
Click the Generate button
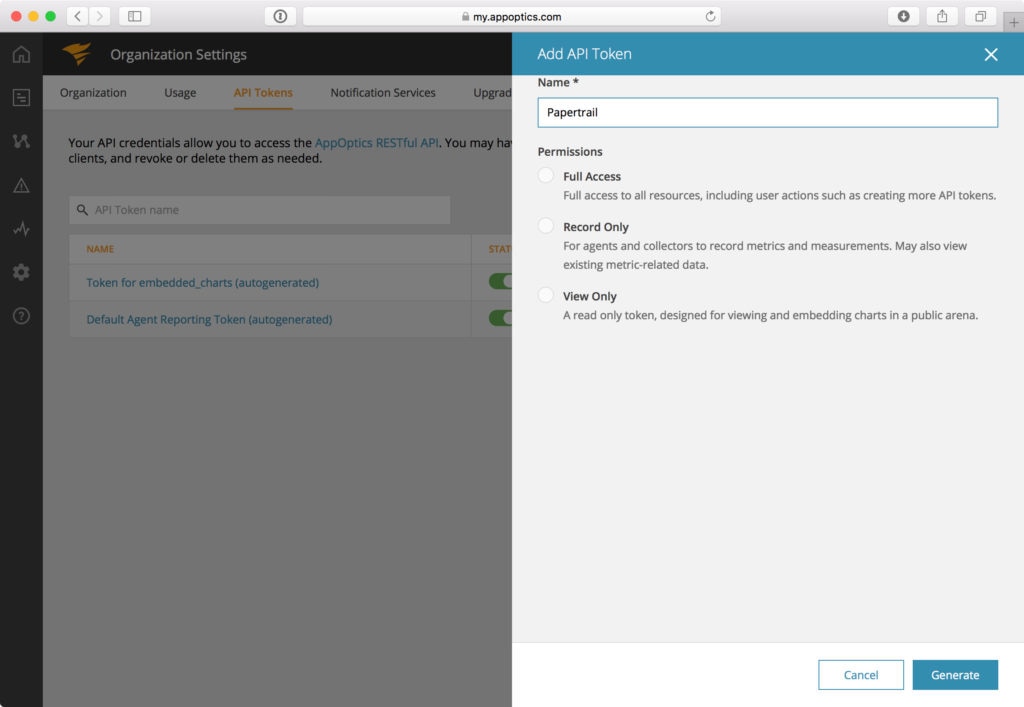(x=955, y=675)
